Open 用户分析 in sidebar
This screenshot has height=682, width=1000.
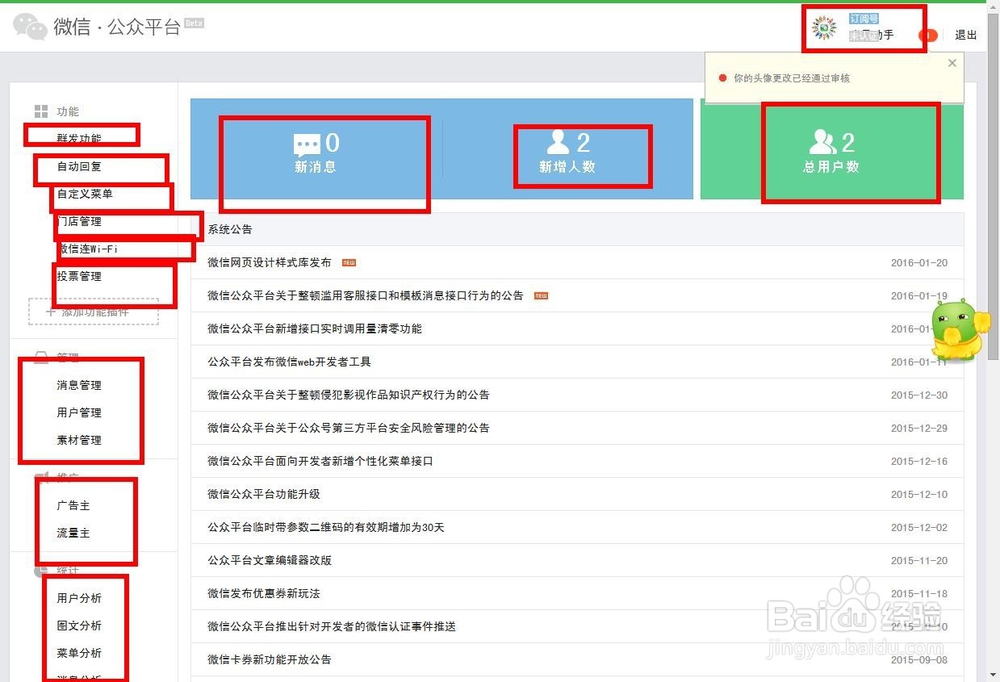pos(79,598)
